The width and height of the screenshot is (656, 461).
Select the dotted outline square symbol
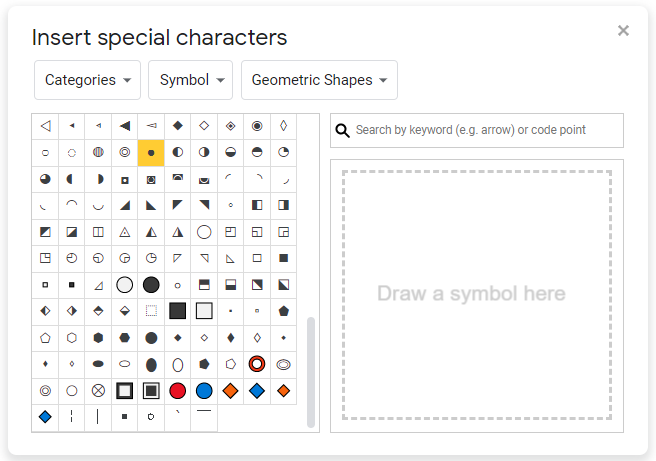151,311
